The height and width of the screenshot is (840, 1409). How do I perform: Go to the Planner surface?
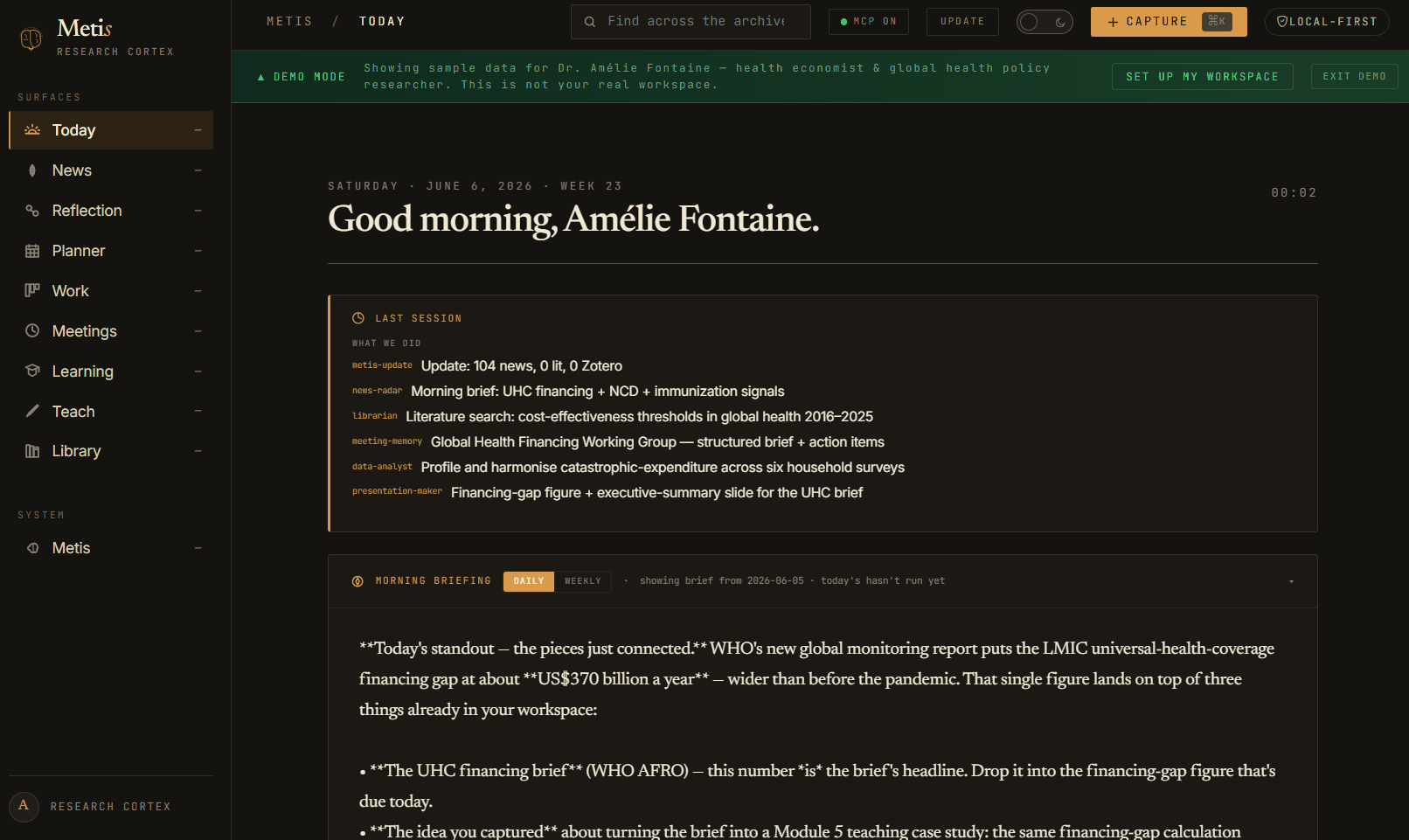(x=111, y=251)
